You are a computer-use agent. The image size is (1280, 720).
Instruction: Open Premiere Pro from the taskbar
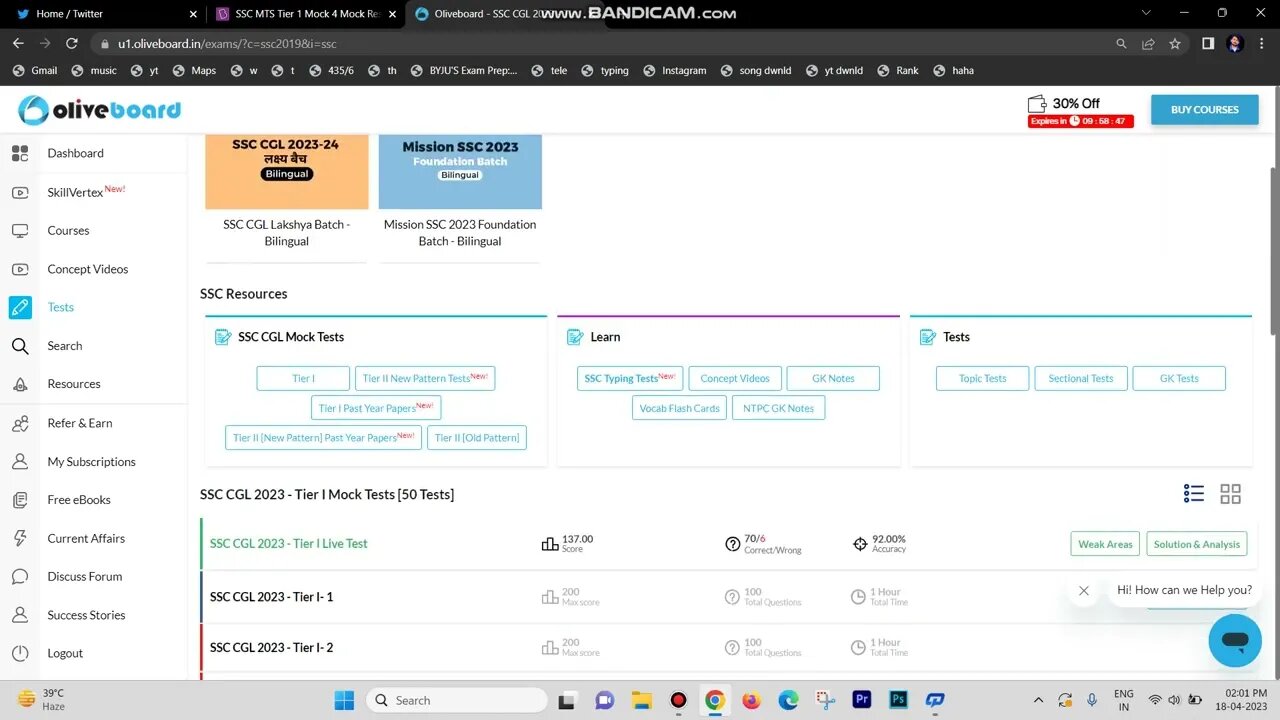861,700
